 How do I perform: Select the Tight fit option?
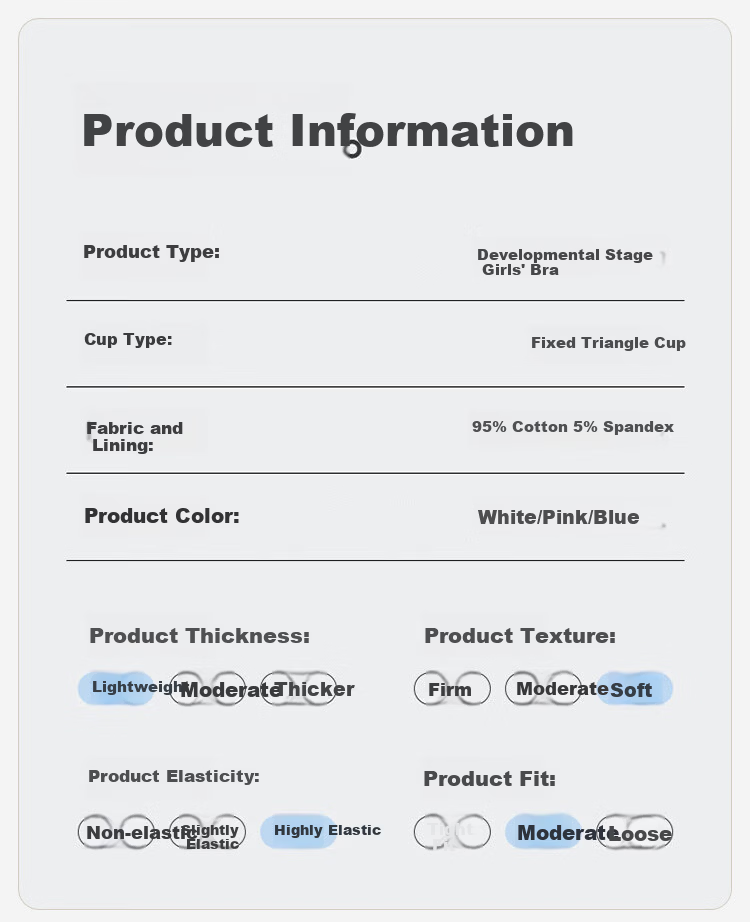[452, 831]
